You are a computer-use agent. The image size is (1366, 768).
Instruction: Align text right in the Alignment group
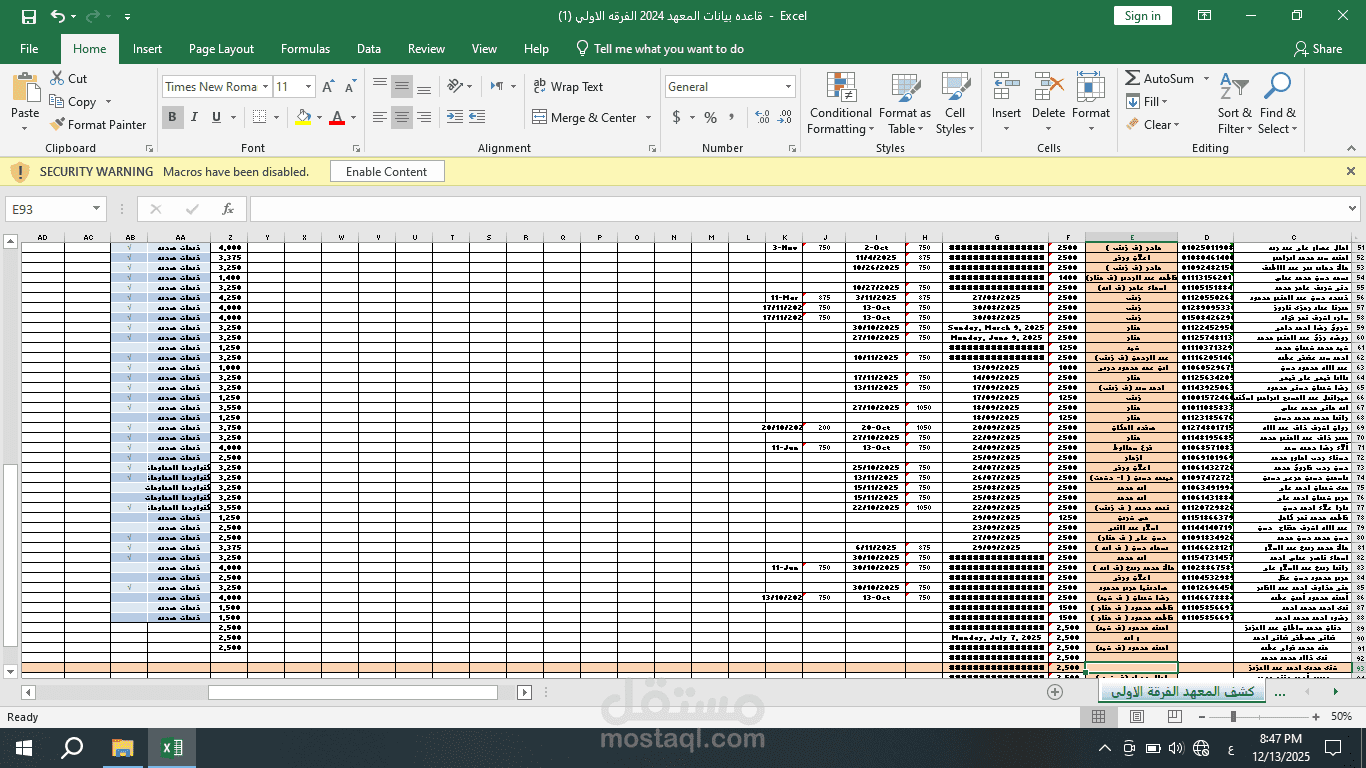pyautogui.click(x=424, y=117)
